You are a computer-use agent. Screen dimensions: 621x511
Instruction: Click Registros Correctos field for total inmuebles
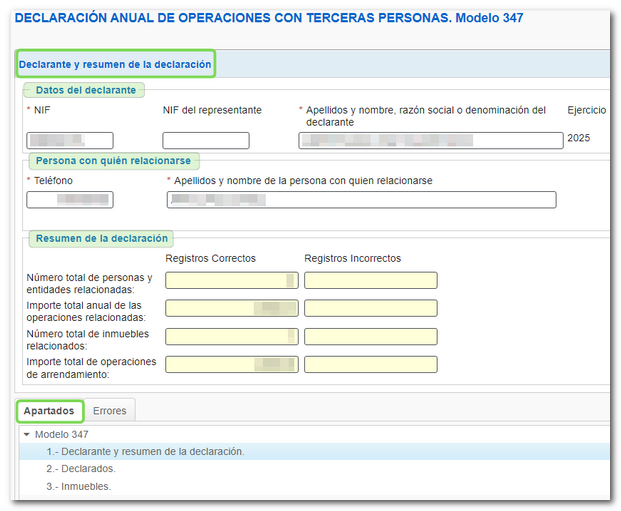[x=231, y=336]
